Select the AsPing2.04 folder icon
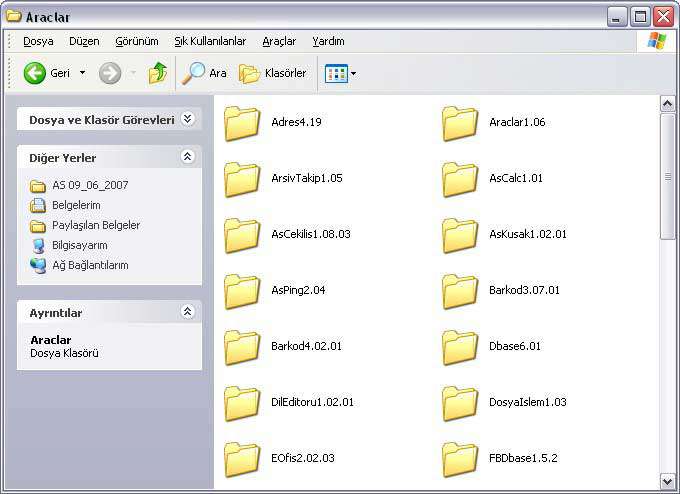Screen dimensions: 680x494 click(242, 291)
